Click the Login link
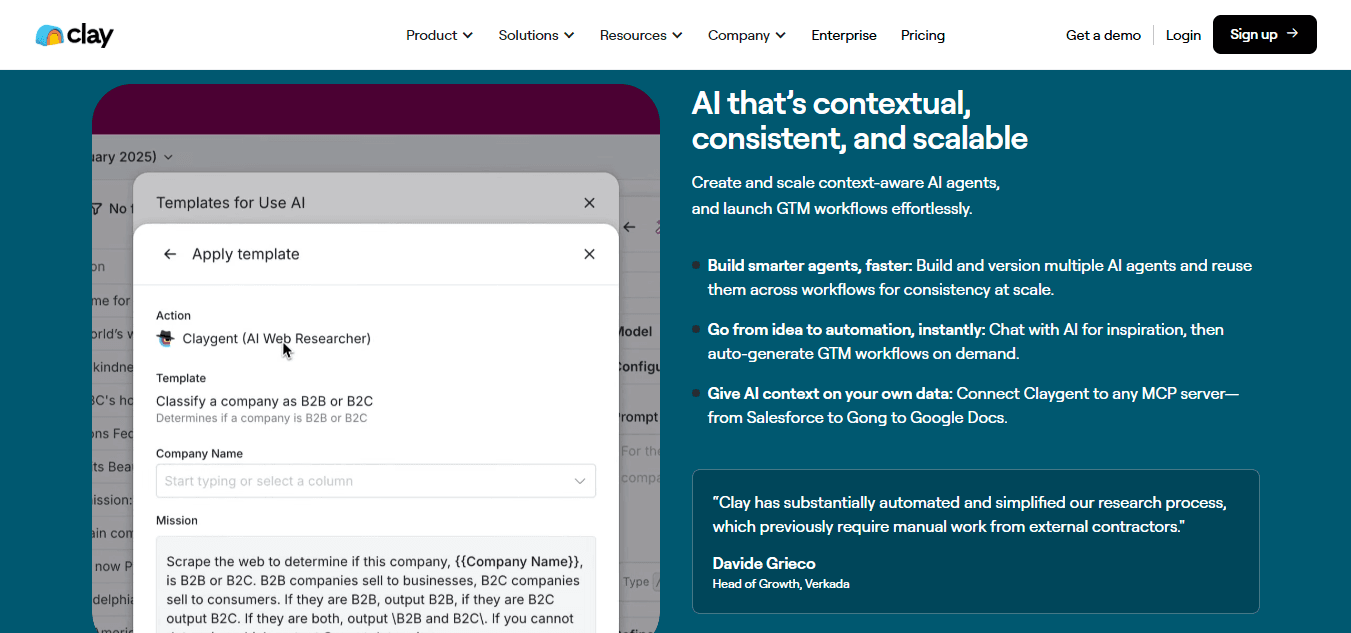 tap(1183, 35)
